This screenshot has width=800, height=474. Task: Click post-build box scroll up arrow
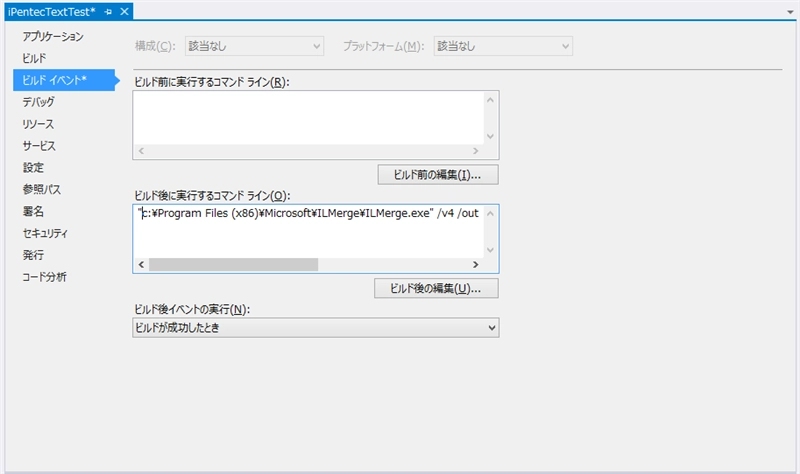pyautogui.click(x=490, y=213)
